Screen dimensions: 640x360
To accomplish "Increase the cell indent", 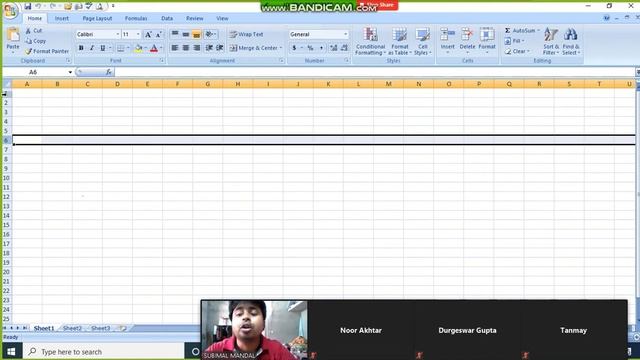I will (220, 48).
